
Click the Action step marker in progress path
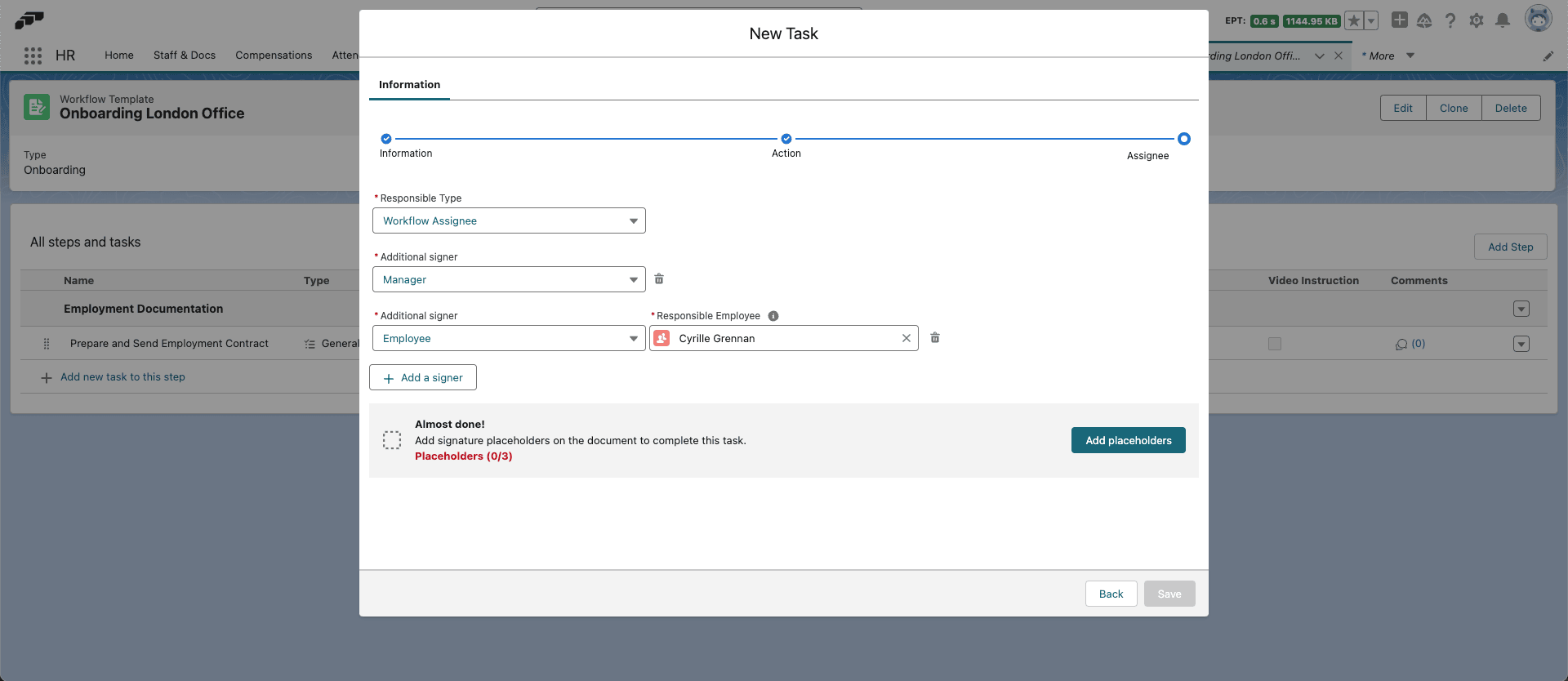pyautogui.click(x=786, y=139)
